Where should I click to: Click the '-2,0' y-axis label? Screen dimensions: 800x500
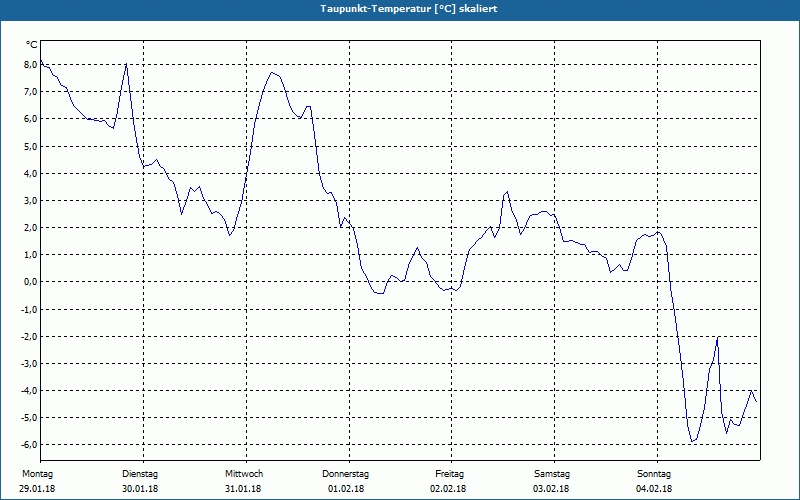(28, 336)
